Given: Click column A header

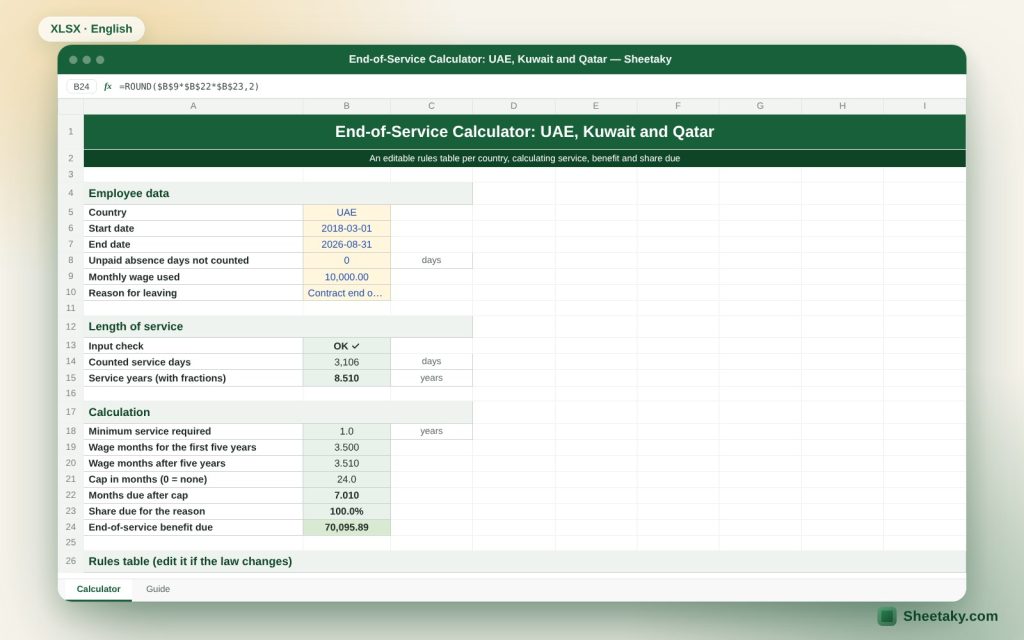Looking at the screenshot, I should [x=193, y=106].
